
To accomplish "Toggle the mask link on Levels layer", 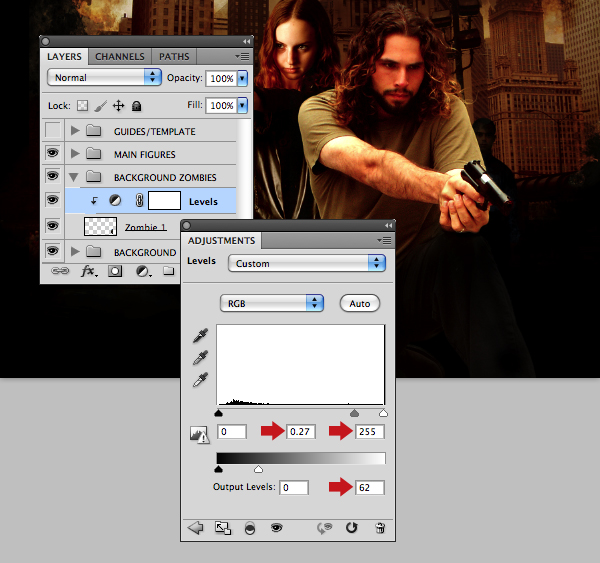I will [139, 200].
